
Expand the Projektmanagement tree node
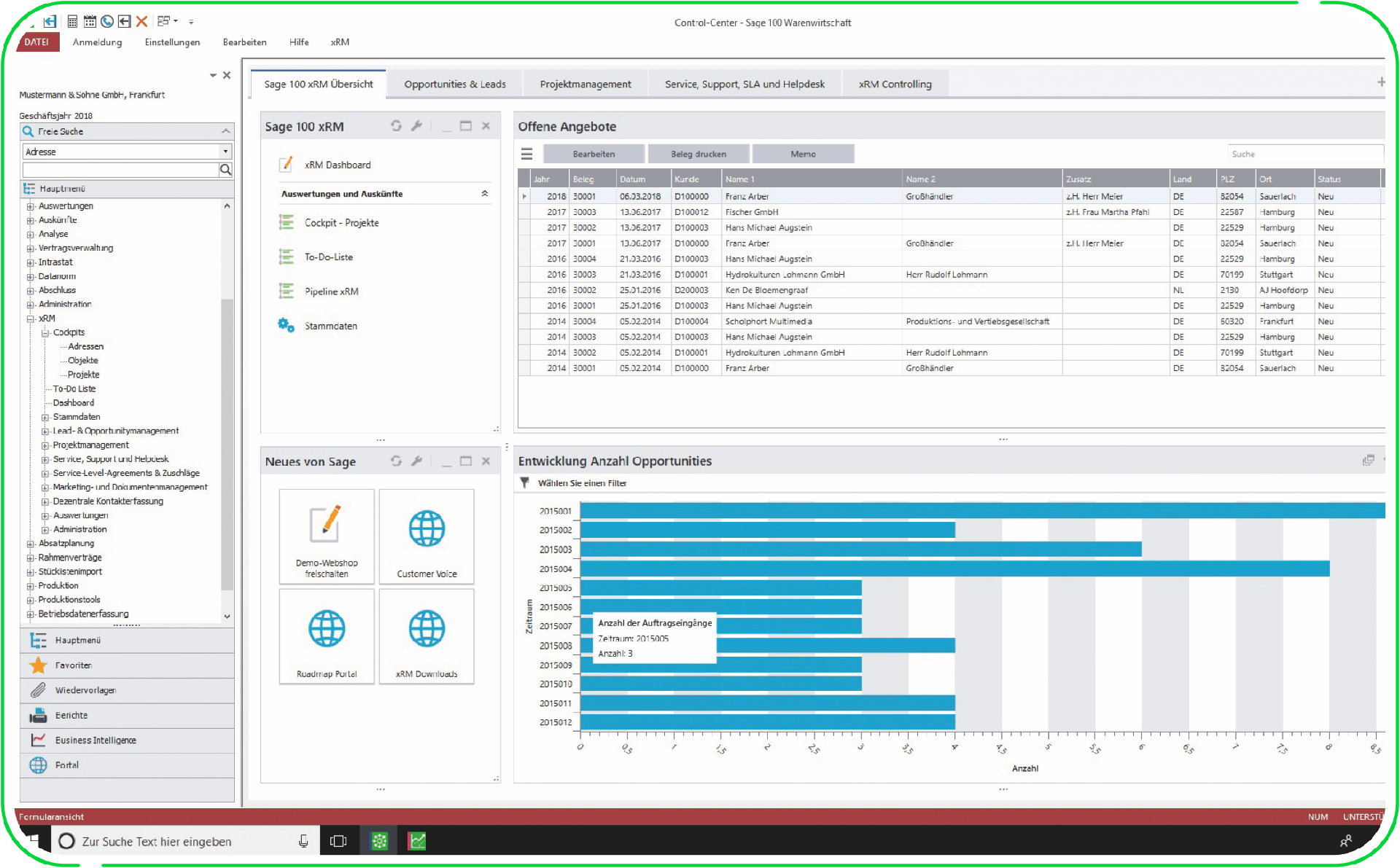[x=45, y=445]
